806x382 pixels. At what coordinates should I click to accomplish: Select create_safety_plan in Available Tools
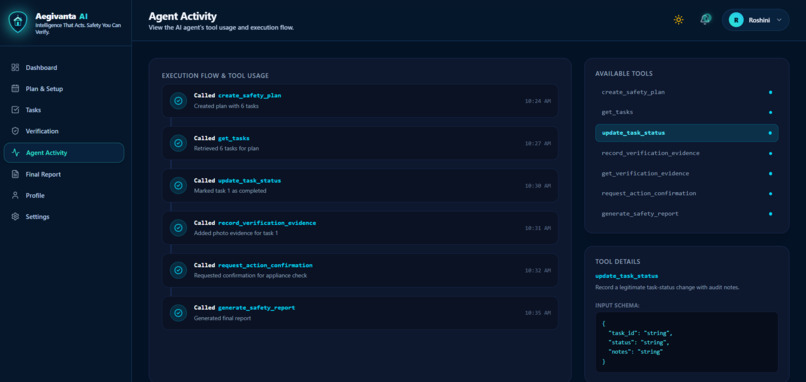(x=687, y=92)
